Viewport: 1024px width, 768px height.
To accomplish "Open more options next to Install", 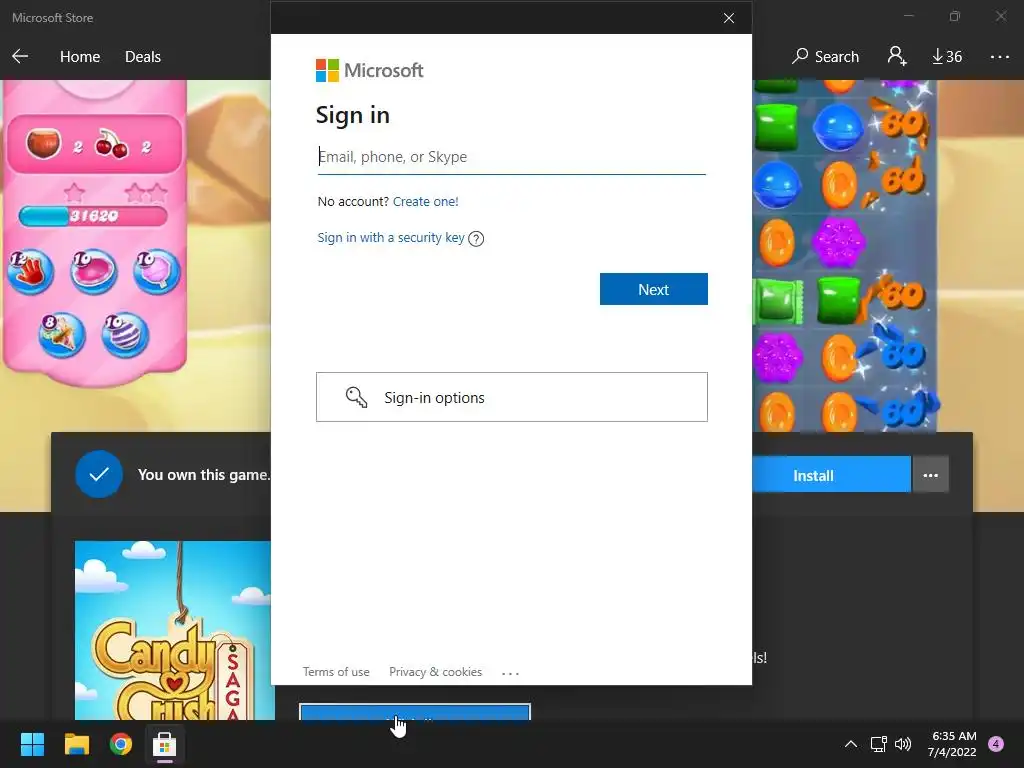I will pos(931,475).
